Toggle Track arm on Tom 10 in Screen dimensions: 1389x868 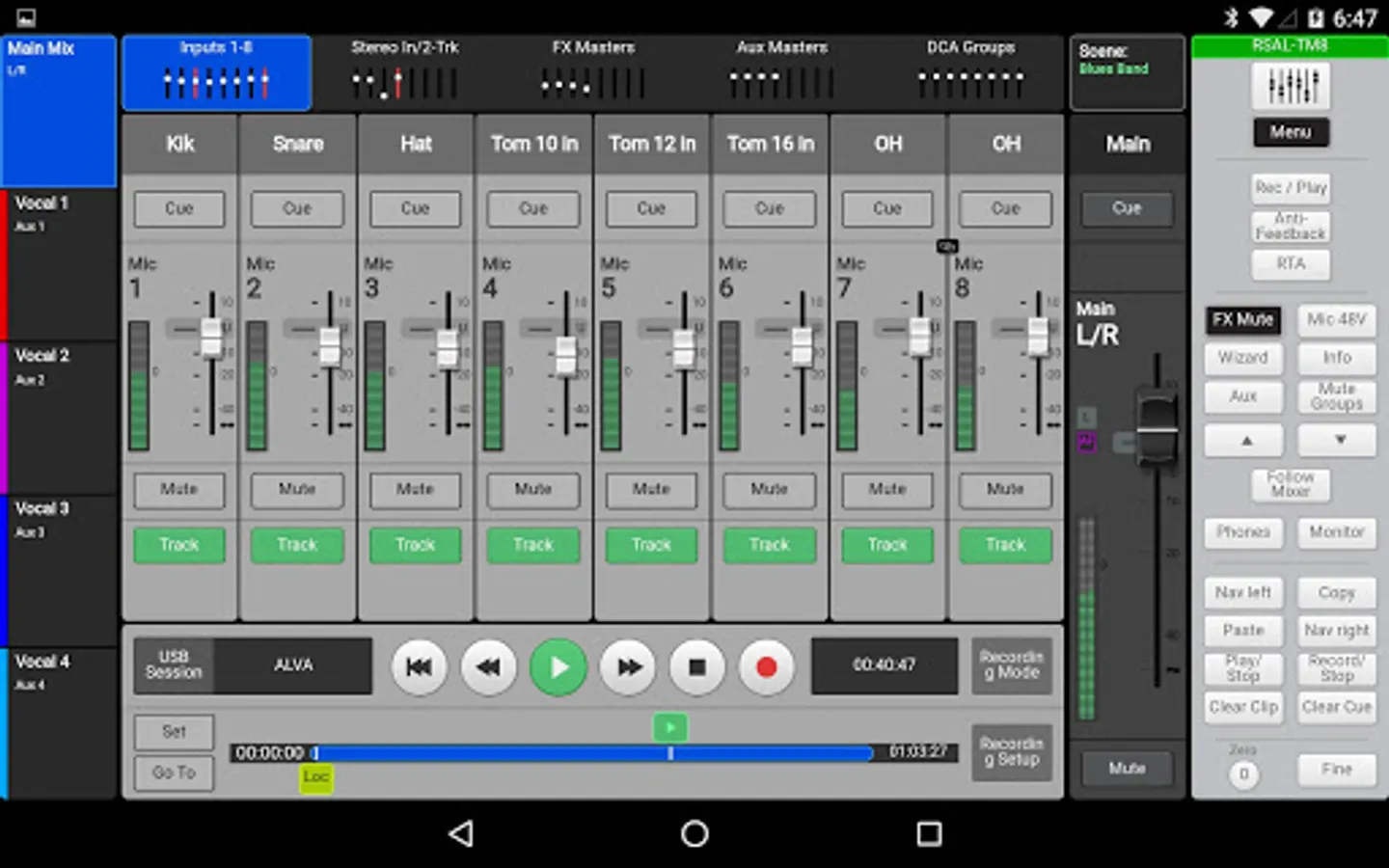tap(533, 546)
